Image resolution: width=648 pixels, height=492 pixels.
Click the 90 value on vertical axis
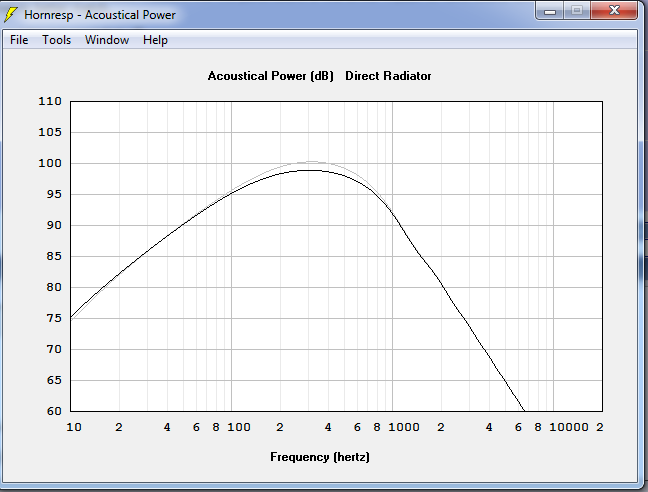pyautogui.click(x=54, y=225)
